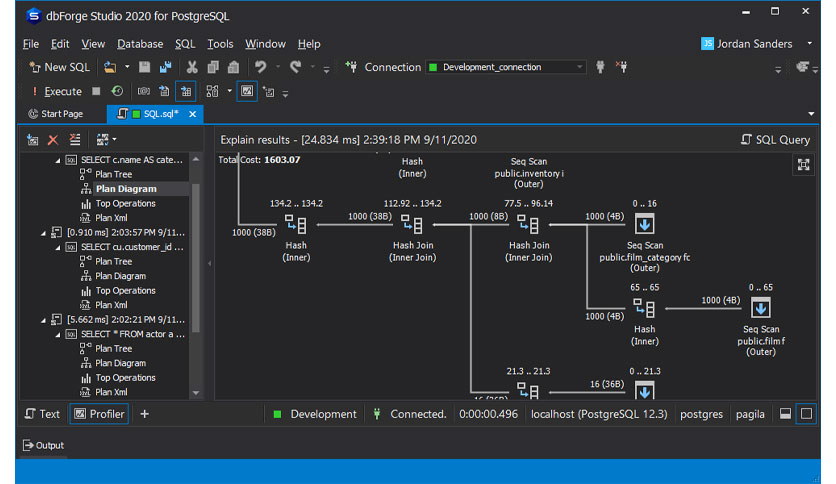The height and width of the screenshot is (484, 836).
Task: Expand the dropdown next to layout blocks icon
Action: pos(230,91)
